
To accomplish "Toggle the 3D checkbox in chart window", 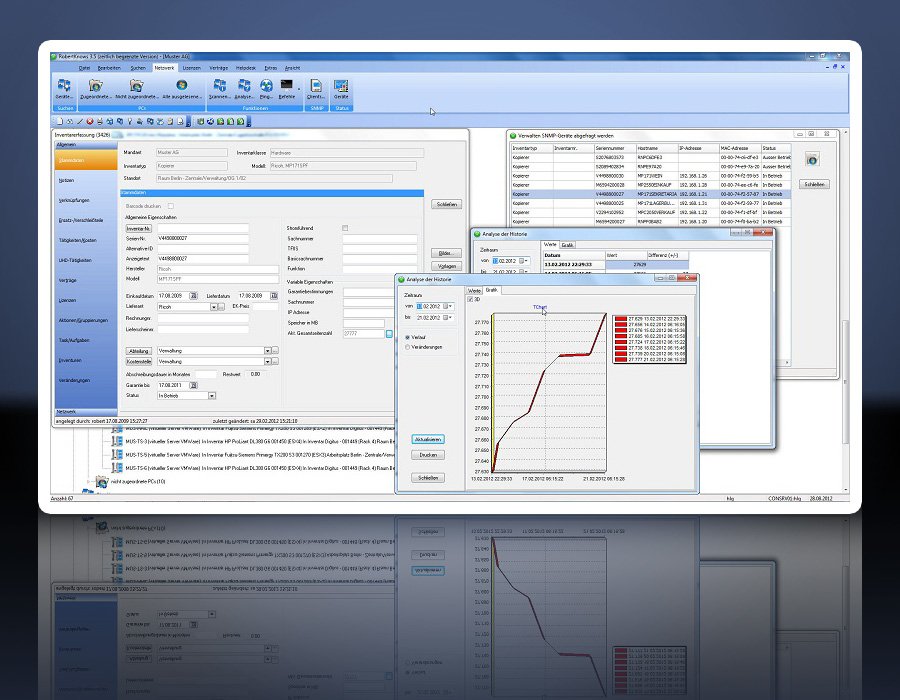I will (470, 300).
